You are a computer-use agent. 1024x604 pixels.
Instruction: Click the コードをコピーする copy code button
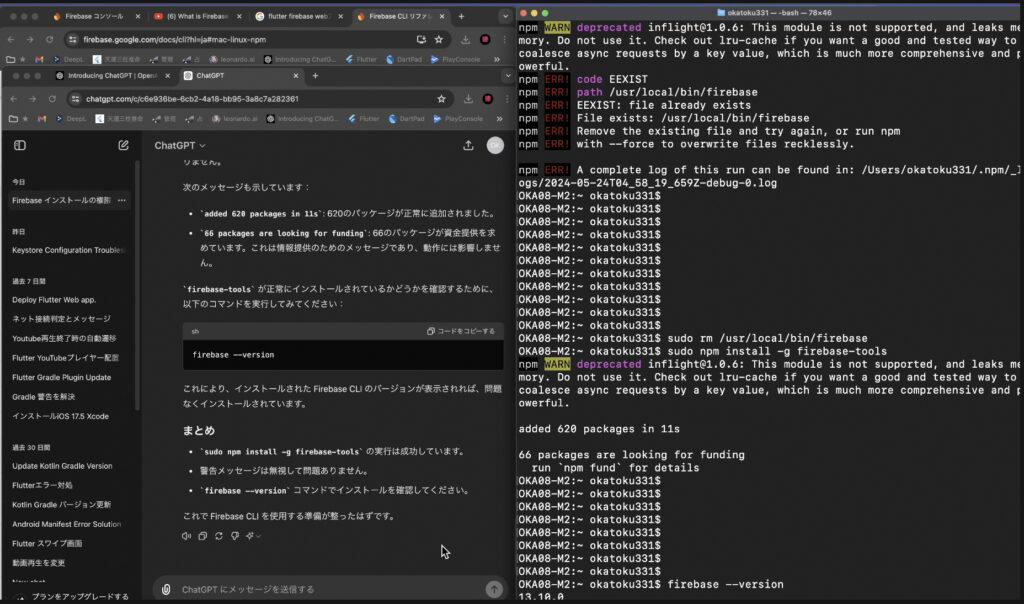(461, 331)
